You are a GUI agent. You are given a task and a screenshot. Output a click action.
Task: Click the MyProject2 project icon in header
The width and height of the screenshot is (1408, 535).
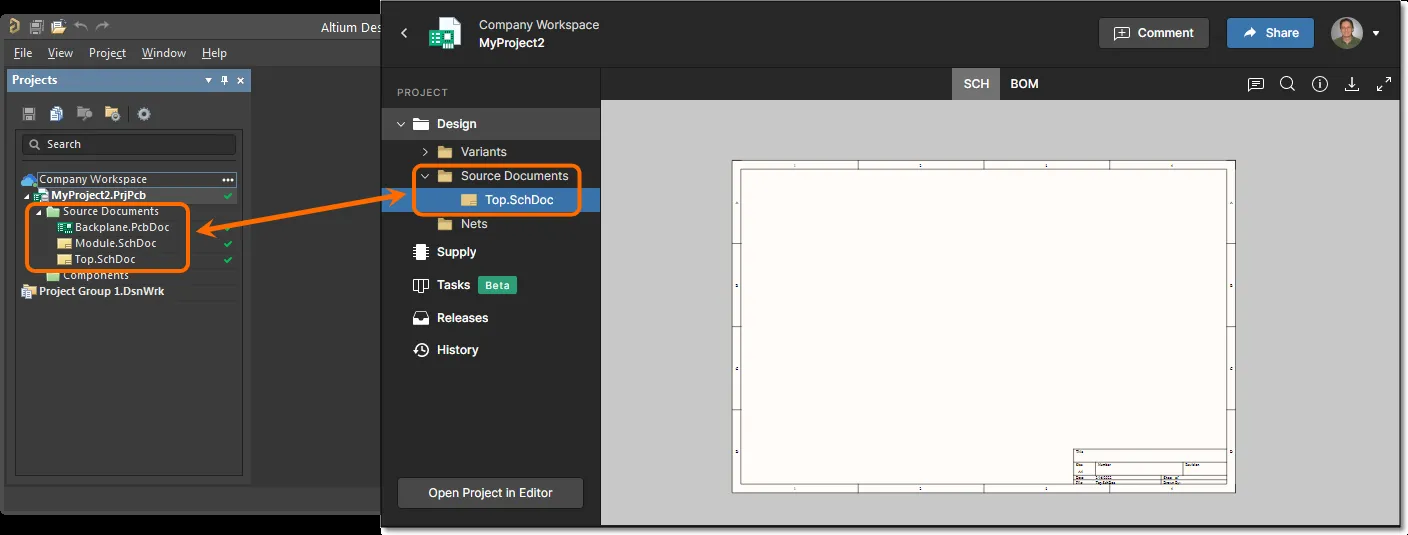pyautogui.click(x=444, y=33)
